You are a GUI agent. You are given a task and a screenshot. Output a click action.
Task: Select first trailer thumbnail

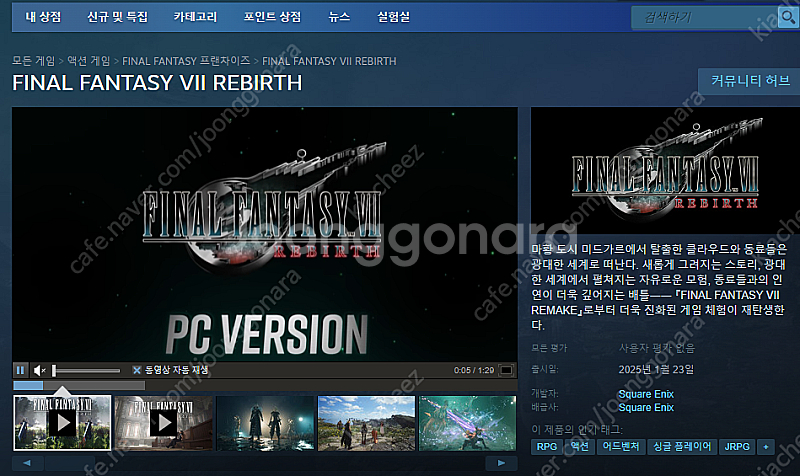coord(62,422)
